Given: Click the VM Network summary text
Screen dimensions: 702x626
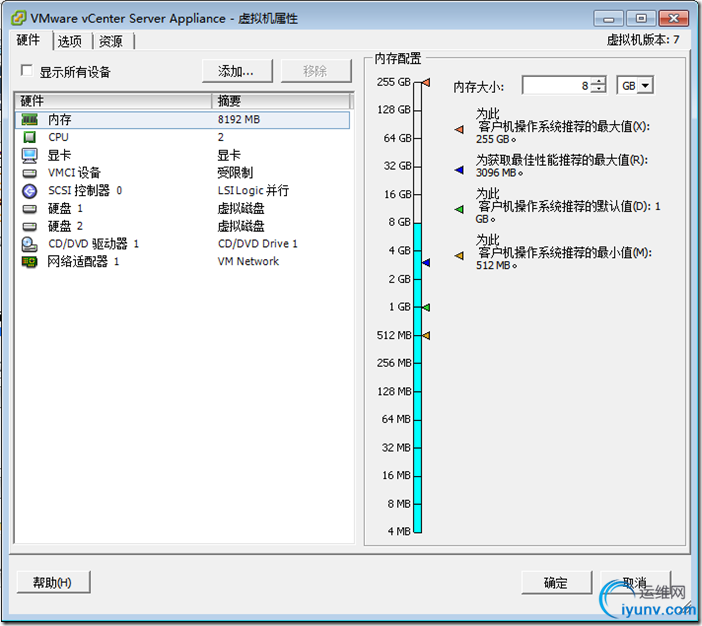Looking at the screenshot, I should pyautogui.click(x=248, y=262).
